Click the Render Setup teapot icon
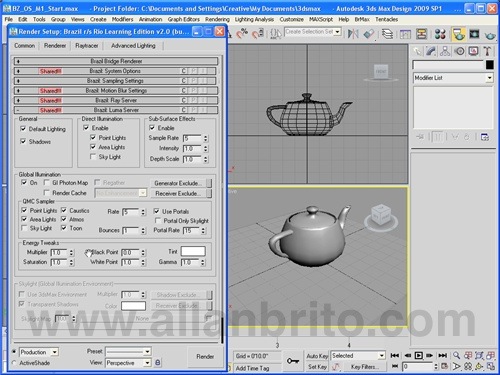 (459, 34)
